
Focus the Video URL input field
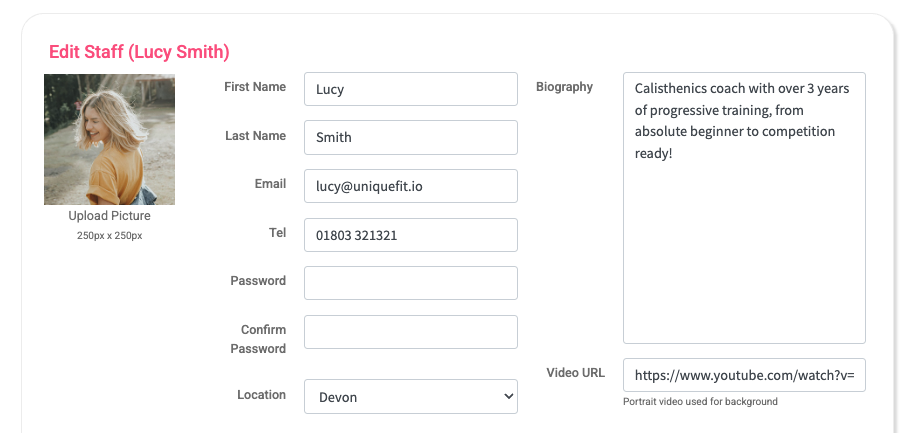point(743,375)
